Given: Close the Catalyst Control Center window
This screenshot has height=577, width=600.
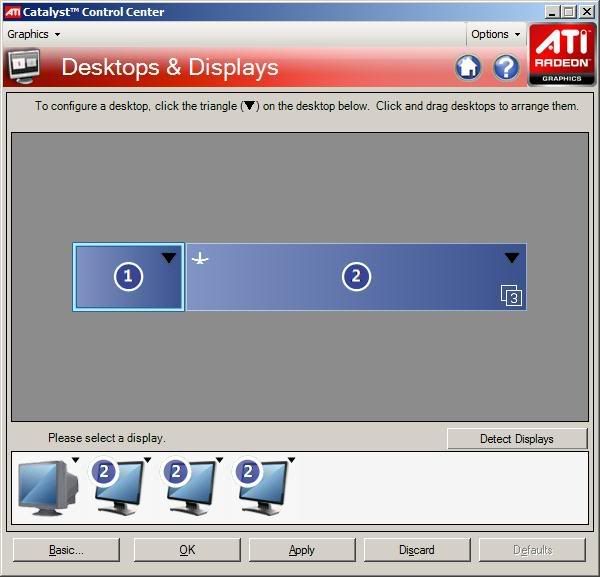Looking at the screenshot, I should coord(587,12).
